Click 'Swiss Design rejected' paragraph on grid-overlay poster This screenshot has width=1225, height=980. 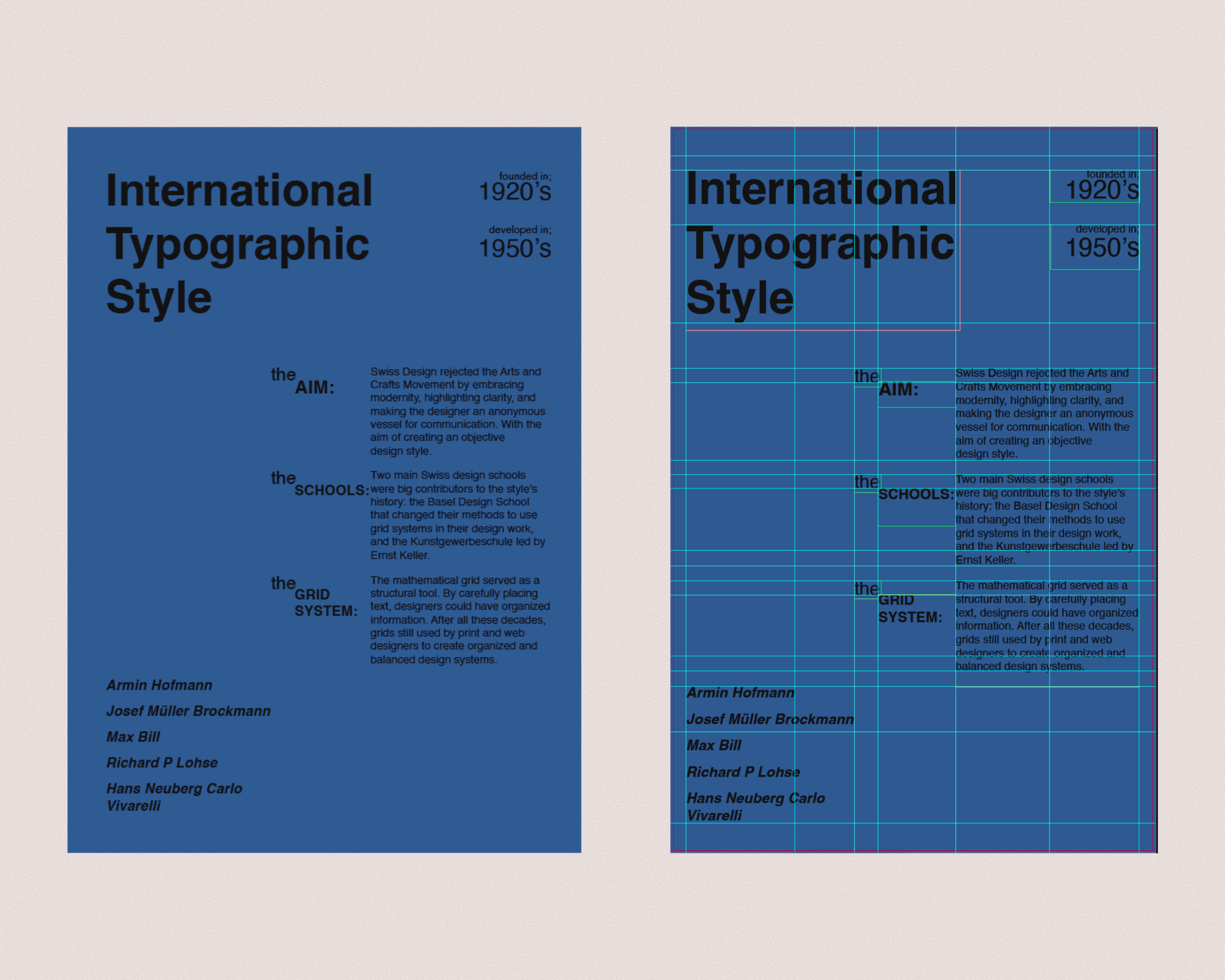pyautogui.click(x=1044, y=413)
